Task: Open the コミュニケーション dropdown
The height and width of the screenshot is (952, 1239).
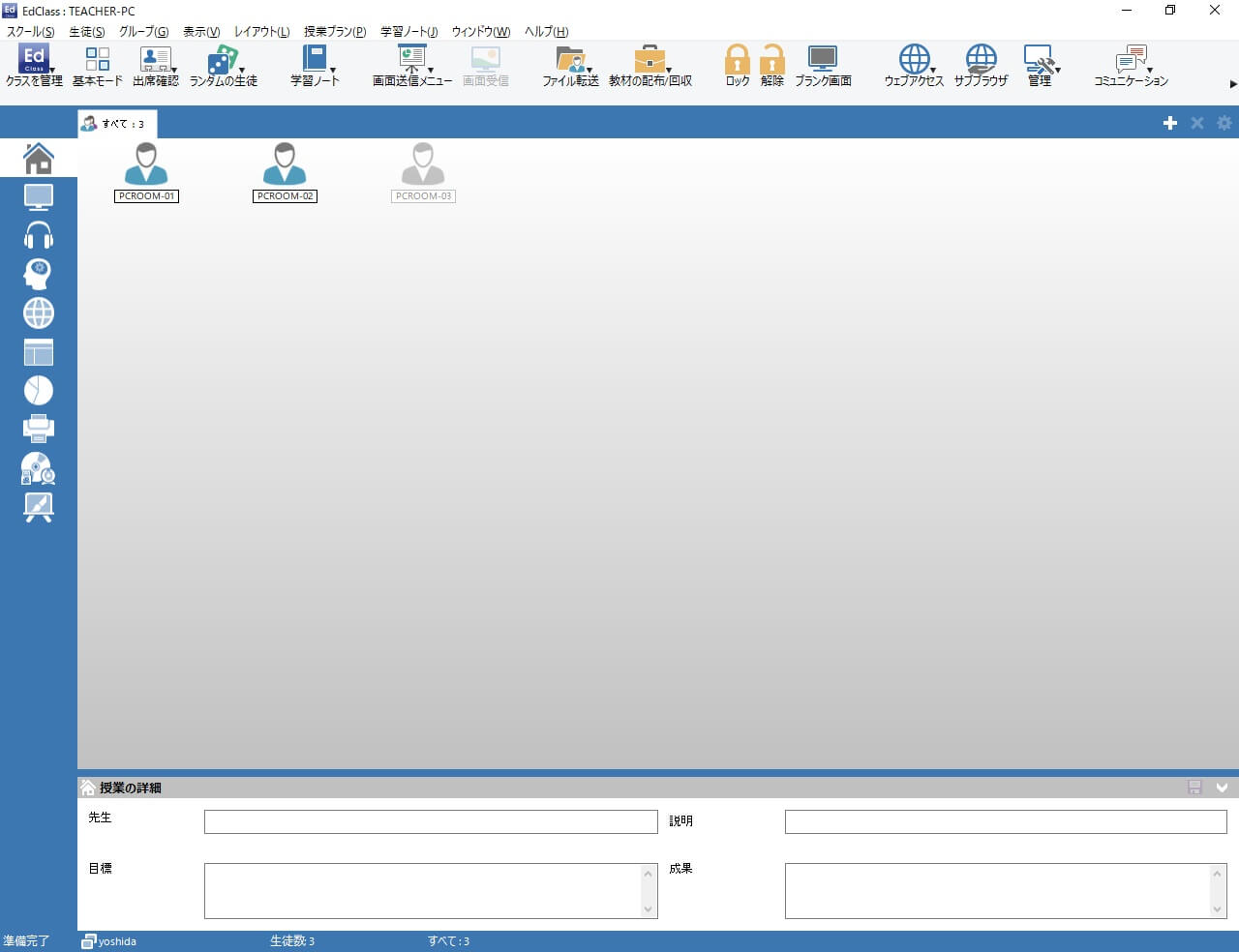Action: [1149, 71]
